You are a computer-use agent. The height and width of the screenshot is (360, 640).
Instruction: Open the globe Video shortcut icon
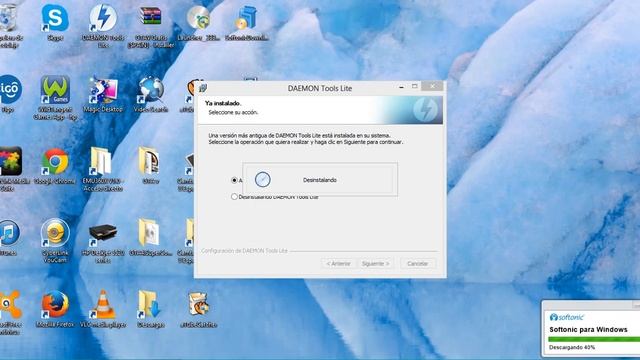pyautogui.click(x=151, y=90)
